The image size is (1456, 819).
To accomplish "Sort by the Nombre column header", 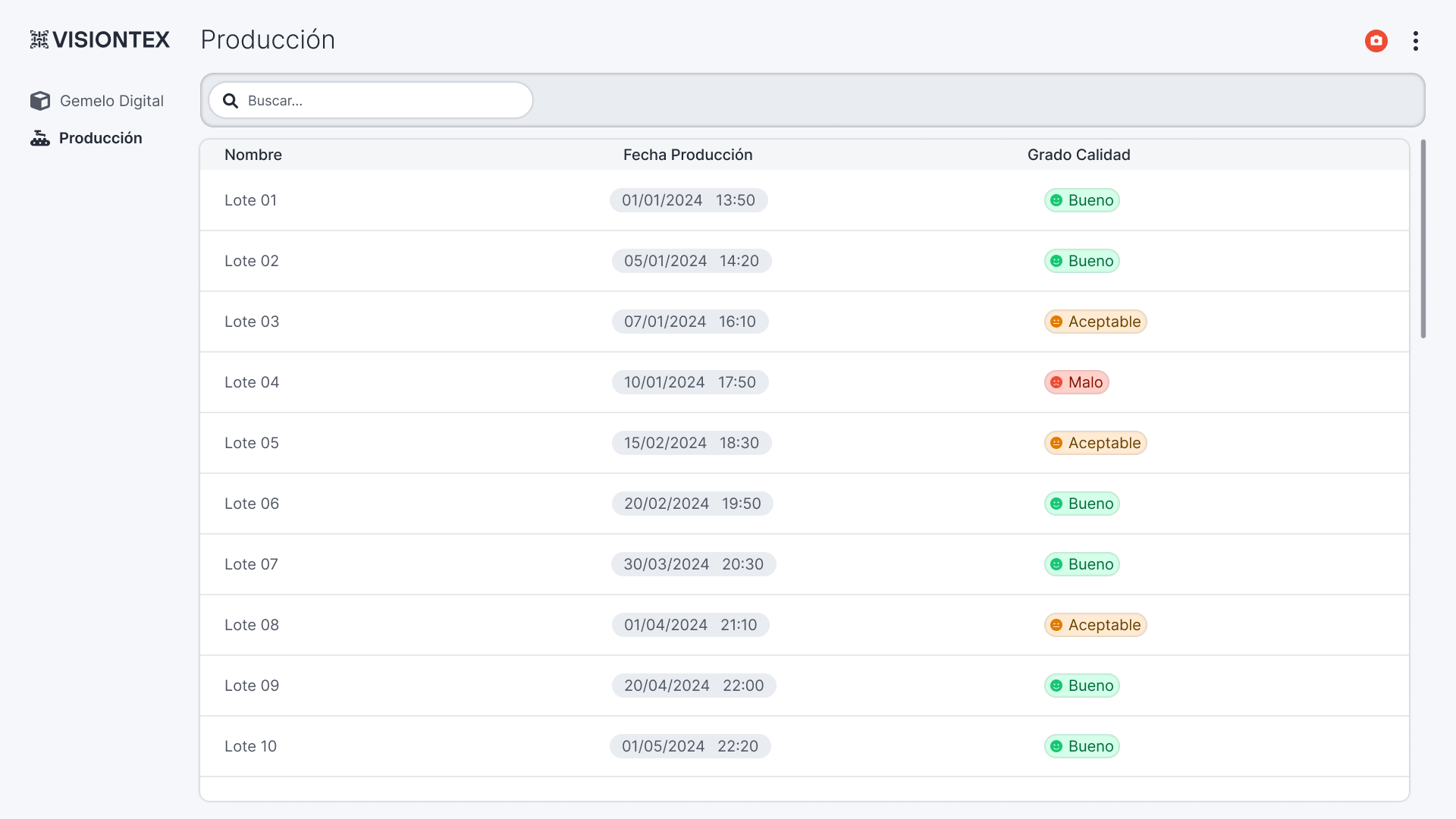I will click(x=253, y=155).
